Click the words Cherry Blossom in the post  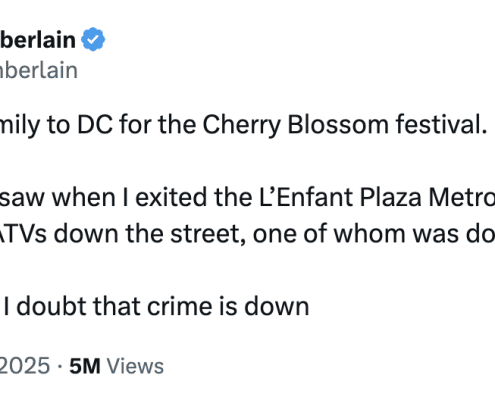pyautogui.click(x=296, y=125)
